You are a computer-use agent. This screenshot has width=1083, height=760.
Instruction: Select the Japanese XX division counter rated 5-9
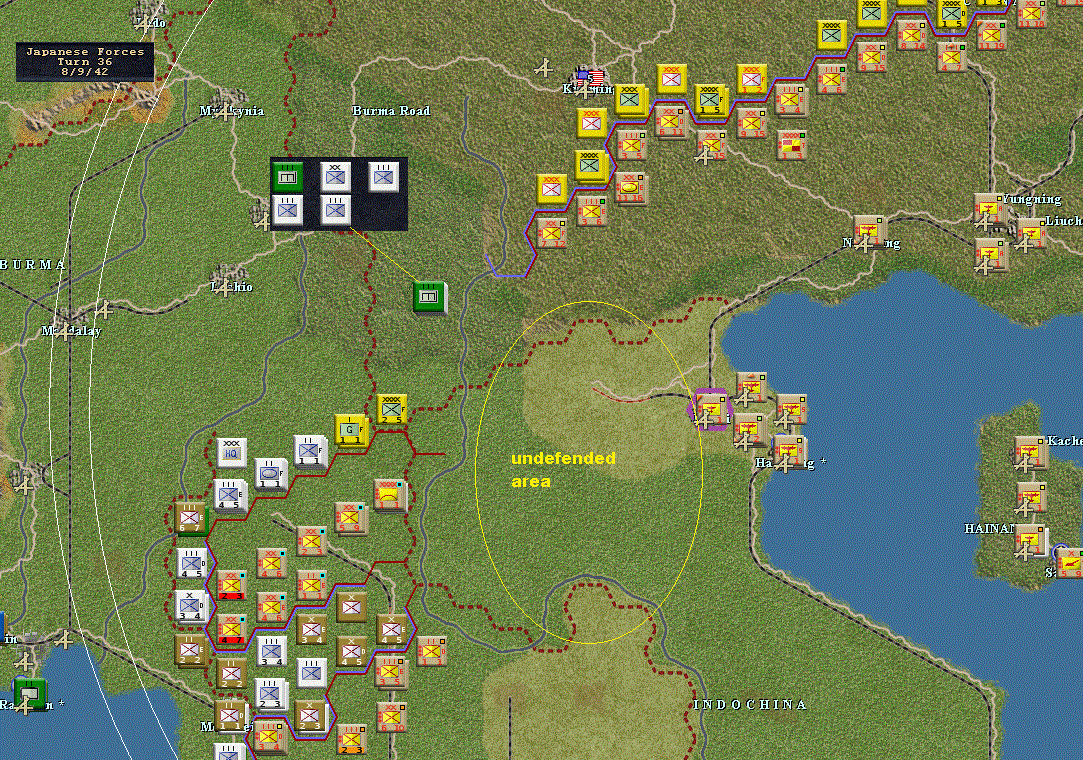[x=350, y=517]
